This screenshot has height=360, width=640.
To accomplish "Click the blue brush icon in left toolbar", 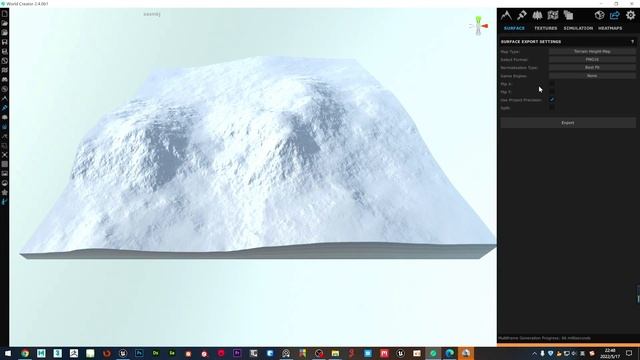I will coord(4,108).
